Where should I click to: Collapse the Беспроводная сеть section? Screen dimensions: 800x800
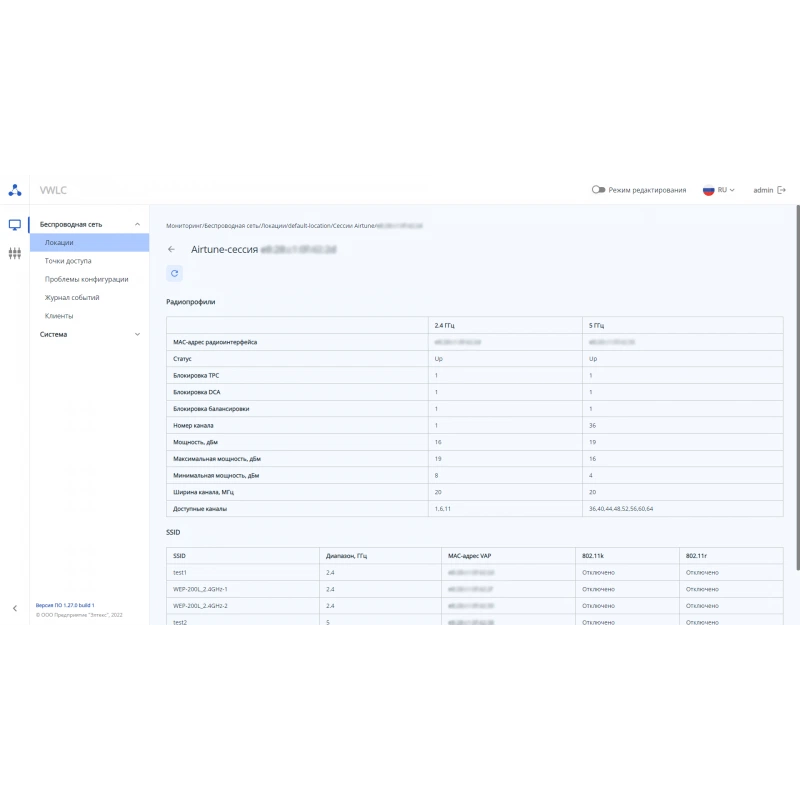click(137, 224)
